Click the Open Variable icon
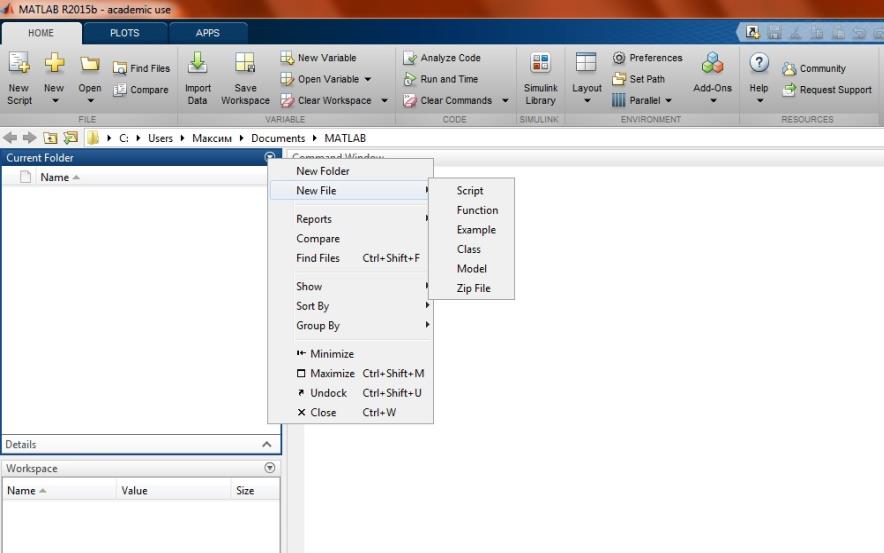Image resolution: width=884 pixels, height=553 pixels. (x=287, y=79)
